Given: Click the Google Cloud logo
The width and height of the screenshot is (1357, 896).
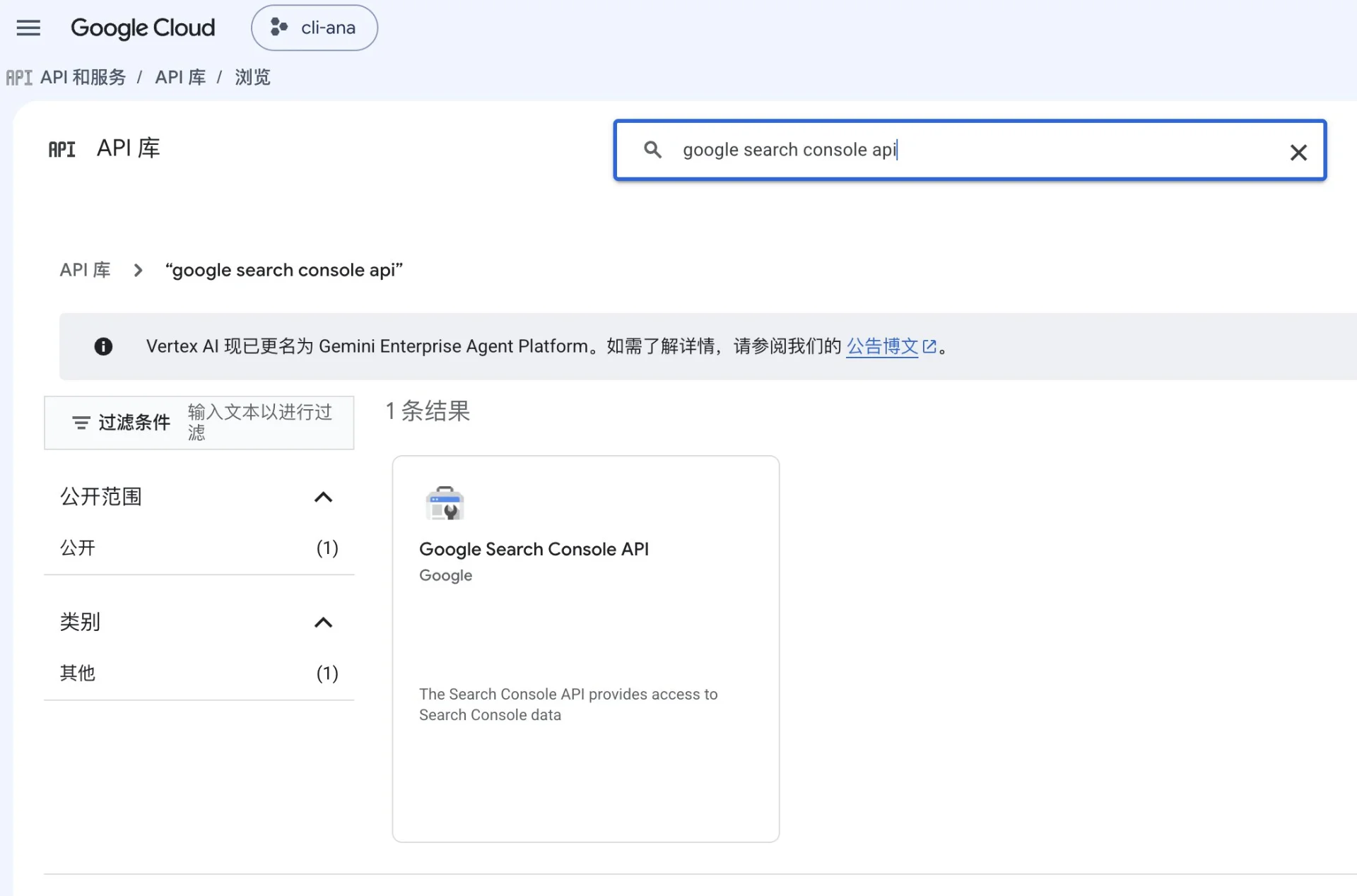Looking at the screenshot, I should [x=142, y=28].
